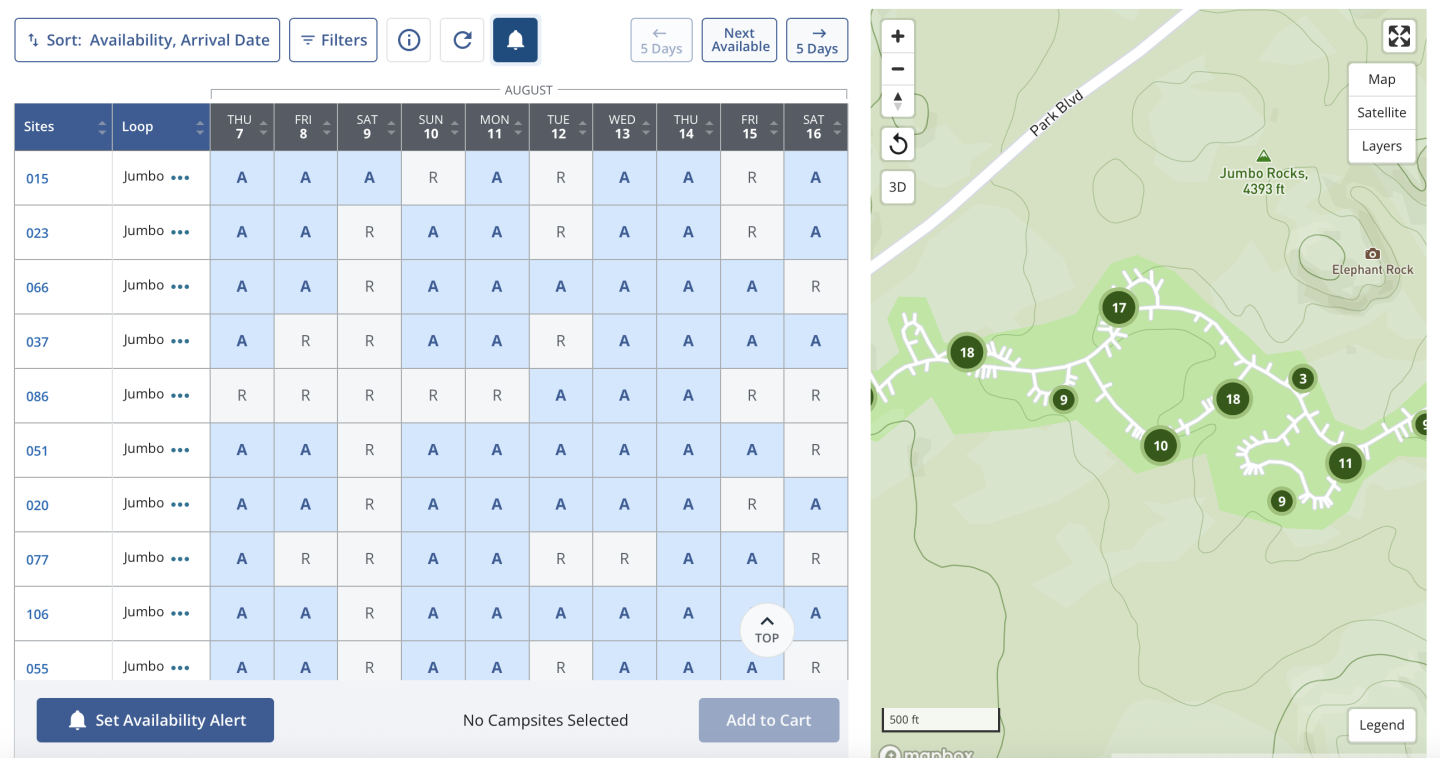This screenshot has height=758, width=1440.
Task: Select site 086 Tuesday 12 available cell
Action: 560,396
